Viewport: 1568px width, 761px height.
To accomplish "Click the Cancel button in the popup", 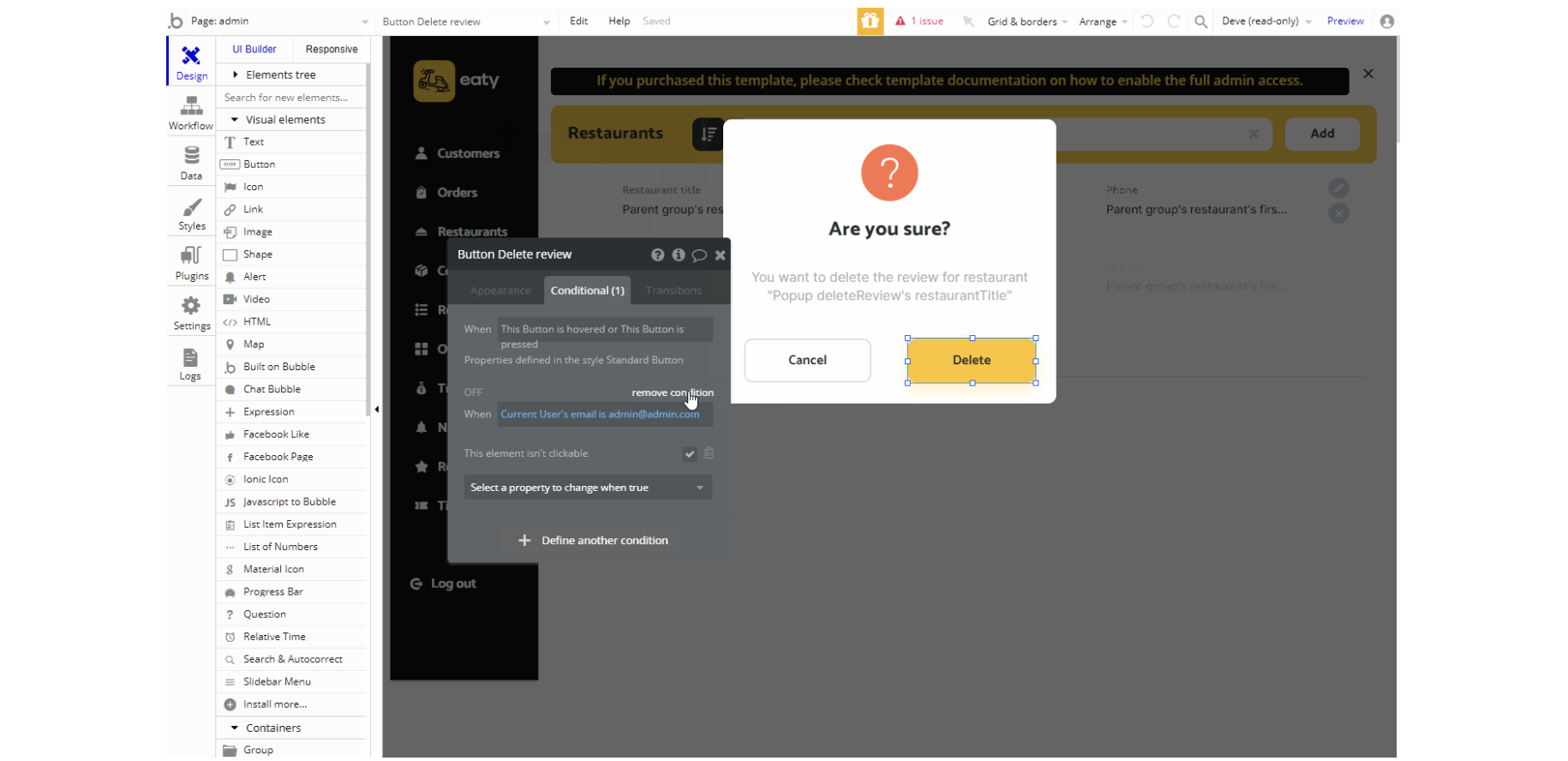I will coord(807,360).
